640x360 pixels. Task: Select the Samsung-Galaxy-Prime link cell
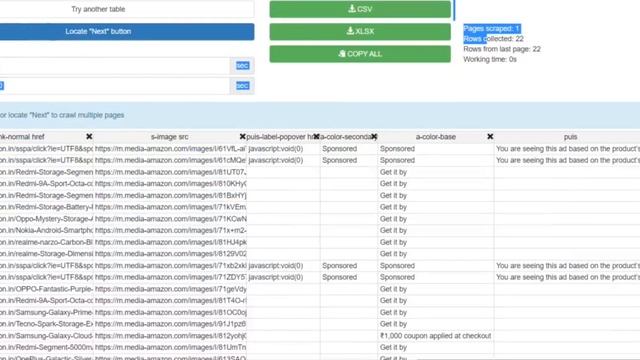tap(47, 312)
